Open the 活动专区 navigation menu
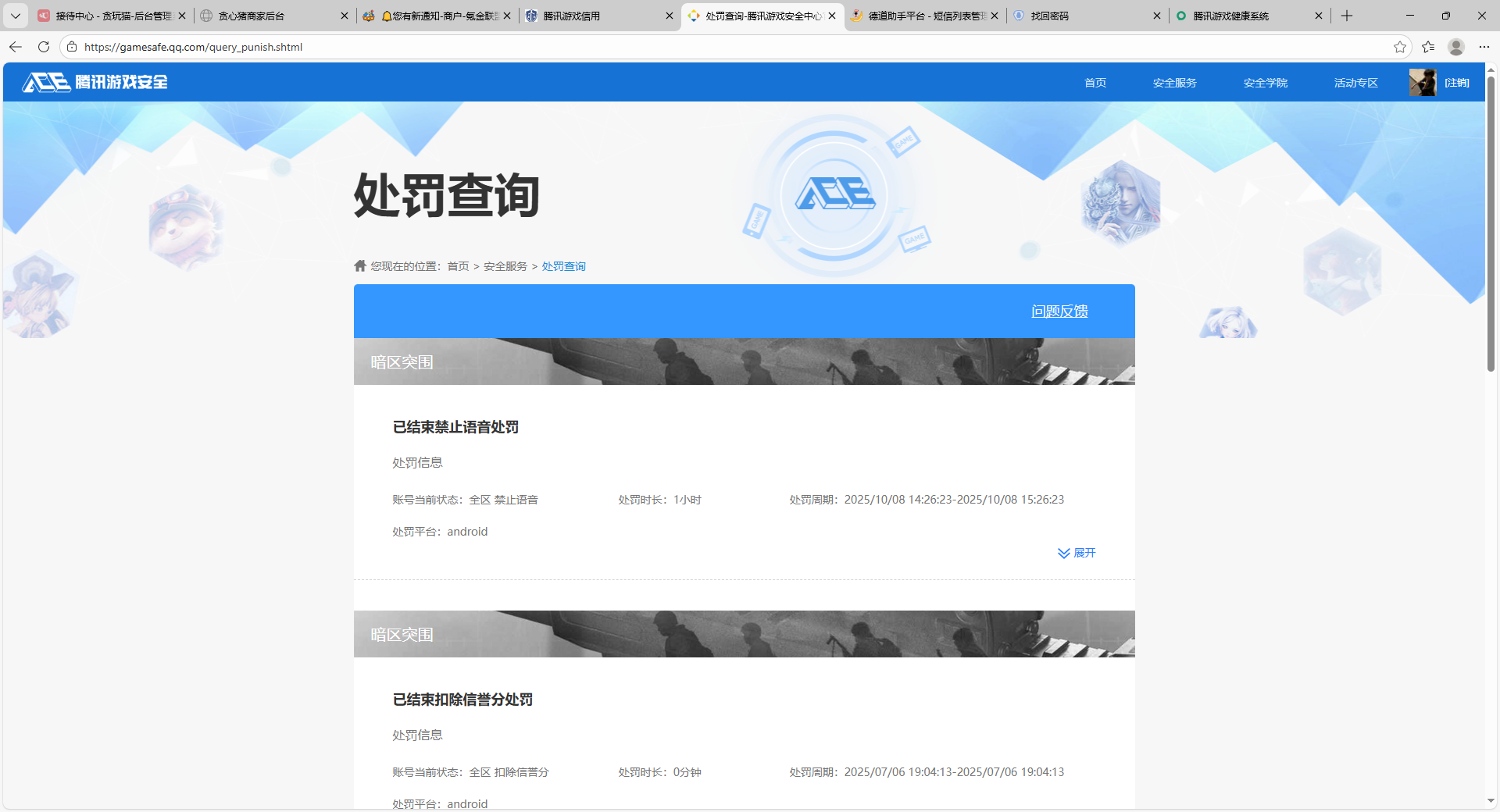This screenshot has height=812, width=1500. coord(1355,82)
